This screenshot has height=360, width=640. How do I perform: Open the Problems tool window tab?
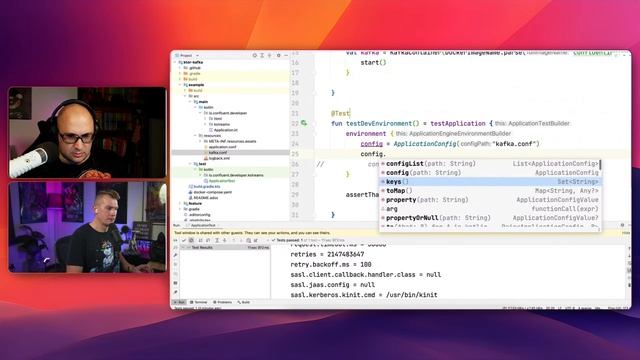tap(222, 302)
